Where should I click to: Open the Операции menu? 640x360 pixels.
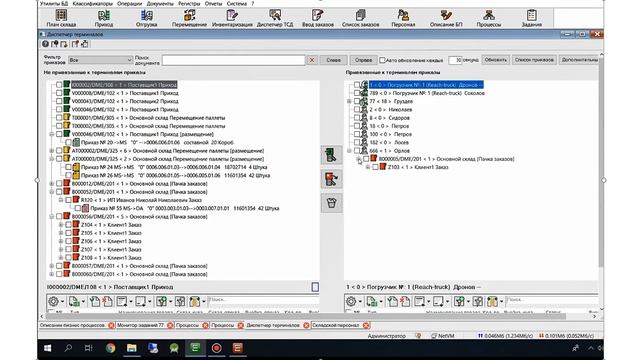(x=129, y=4)
